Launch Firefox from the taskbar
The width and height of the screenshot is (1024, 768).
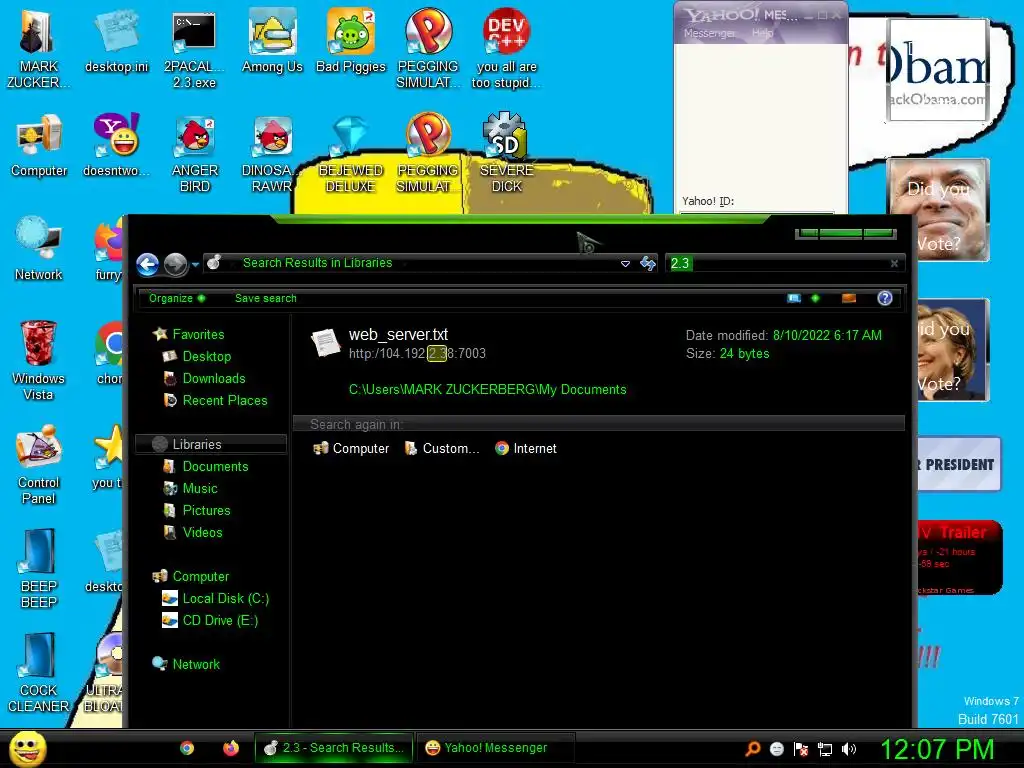[231, 748]
